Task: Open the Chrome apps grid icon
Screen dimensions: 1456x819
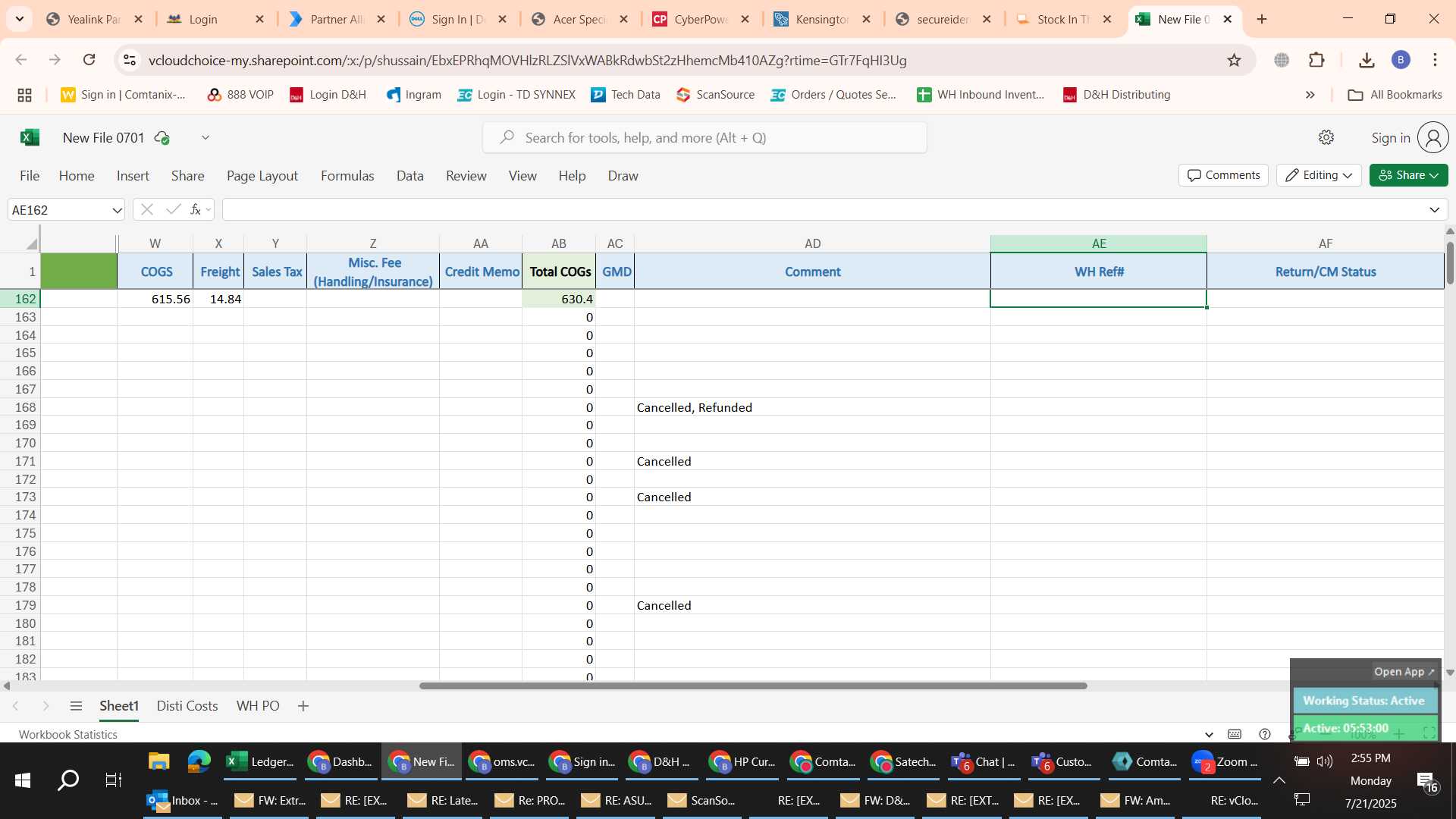Action: coord(24,95)
